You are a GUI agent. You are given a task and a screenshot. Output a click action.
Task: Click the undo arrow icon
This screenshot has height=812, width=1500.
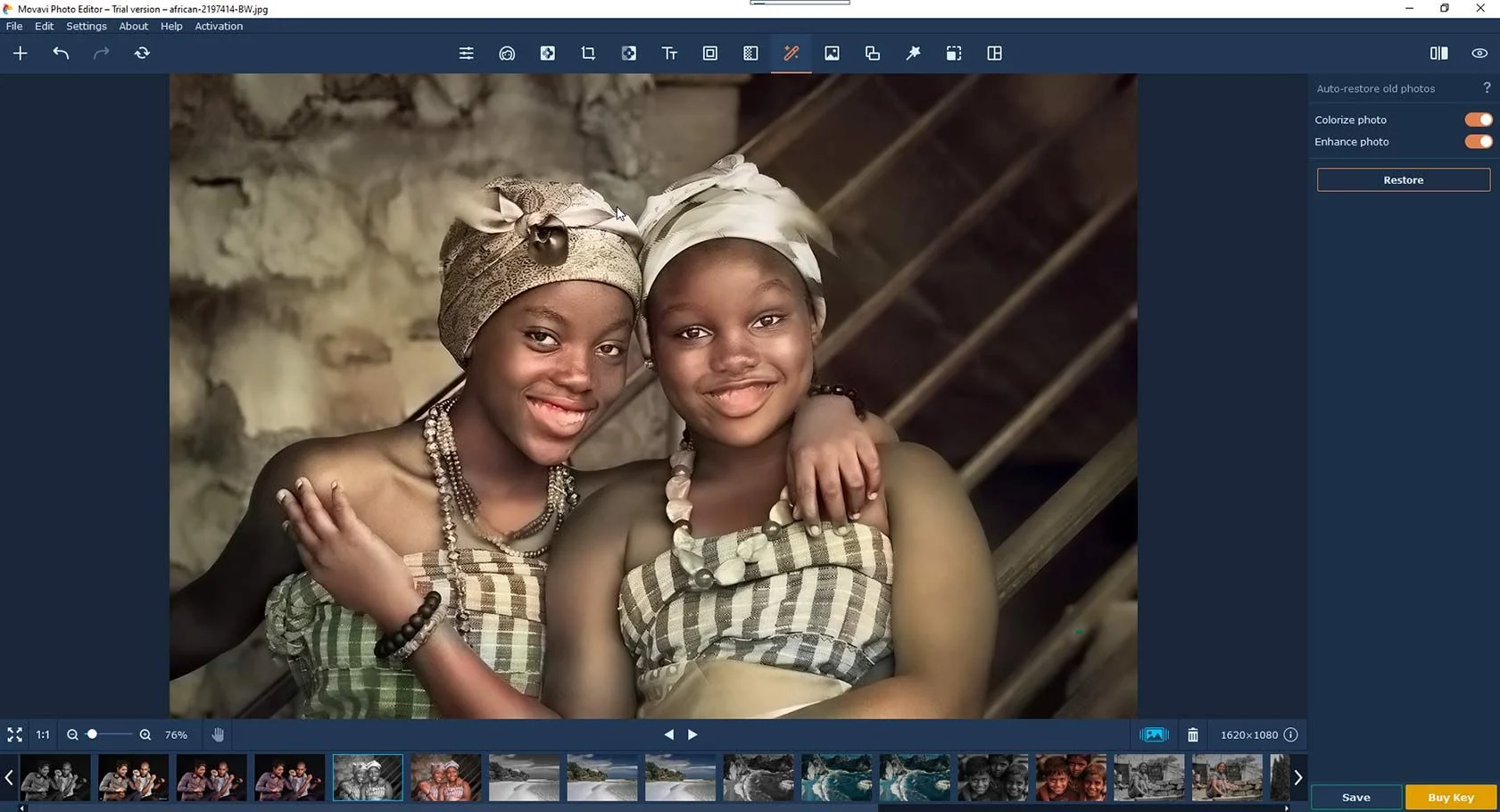(x=61, y=54)
